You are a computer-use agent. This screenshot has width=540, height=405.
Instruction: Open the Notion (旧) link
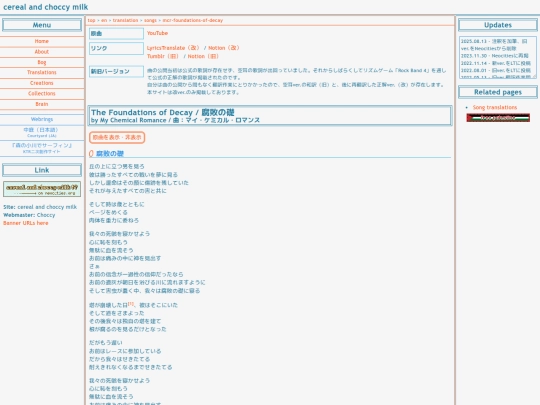point(204,56)
